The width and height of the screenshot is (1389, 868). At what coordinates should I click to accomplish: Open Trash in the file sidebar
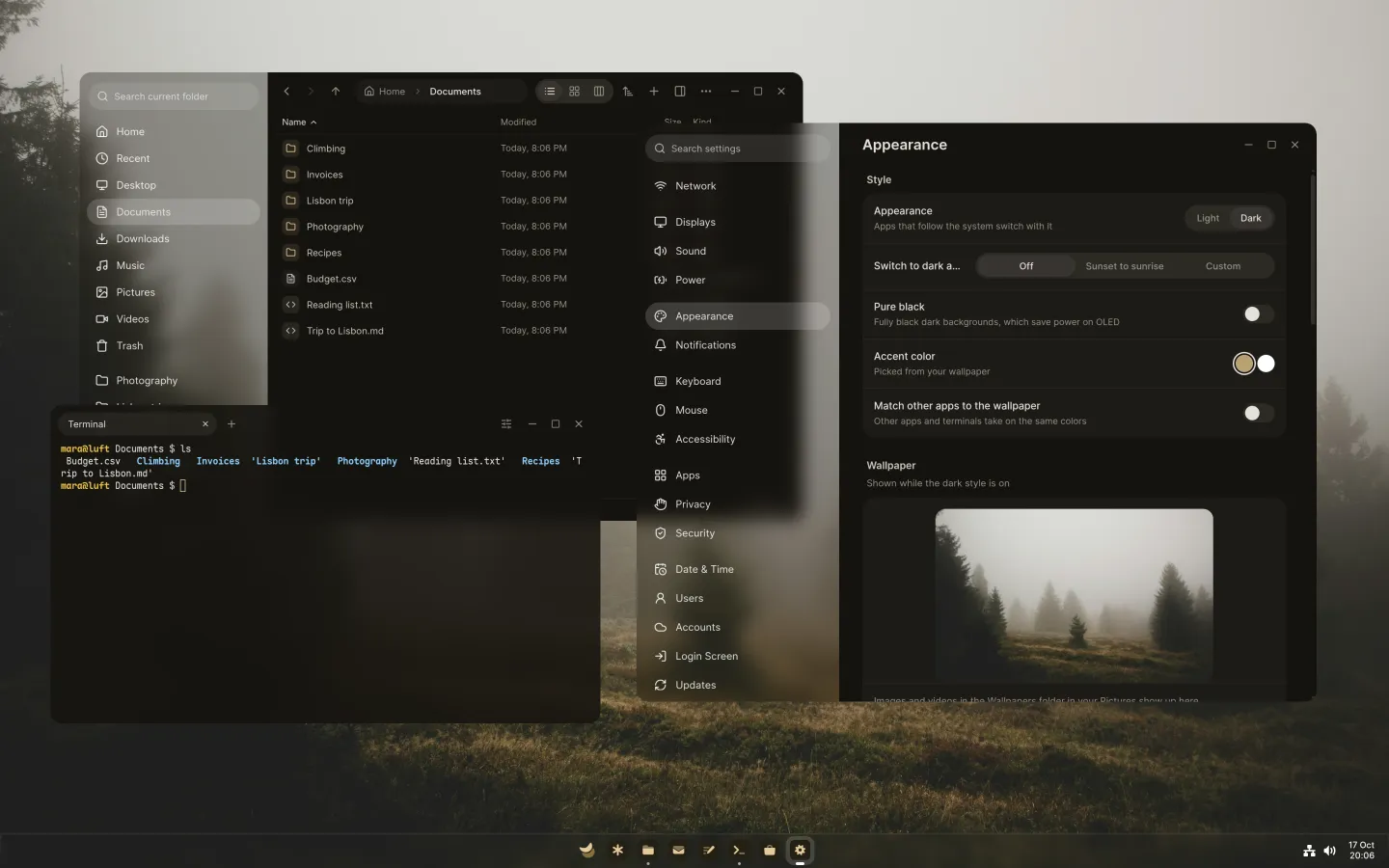click(174, 345)
